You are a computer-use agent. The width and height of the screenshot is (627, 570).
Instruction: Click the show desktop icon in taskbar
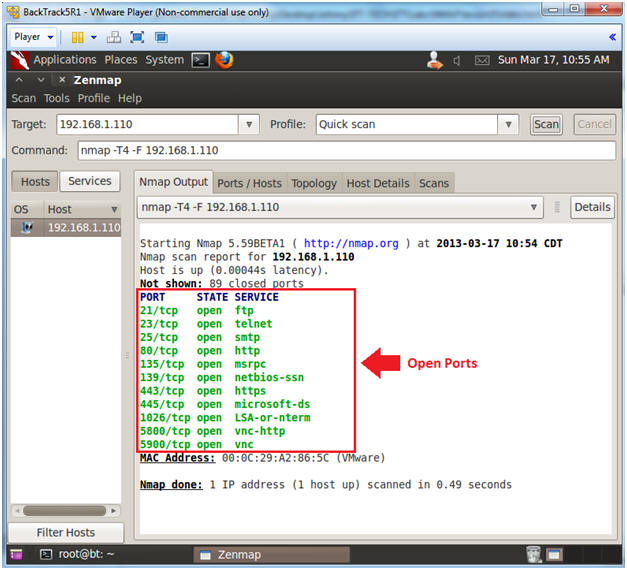tap(16, 555)
